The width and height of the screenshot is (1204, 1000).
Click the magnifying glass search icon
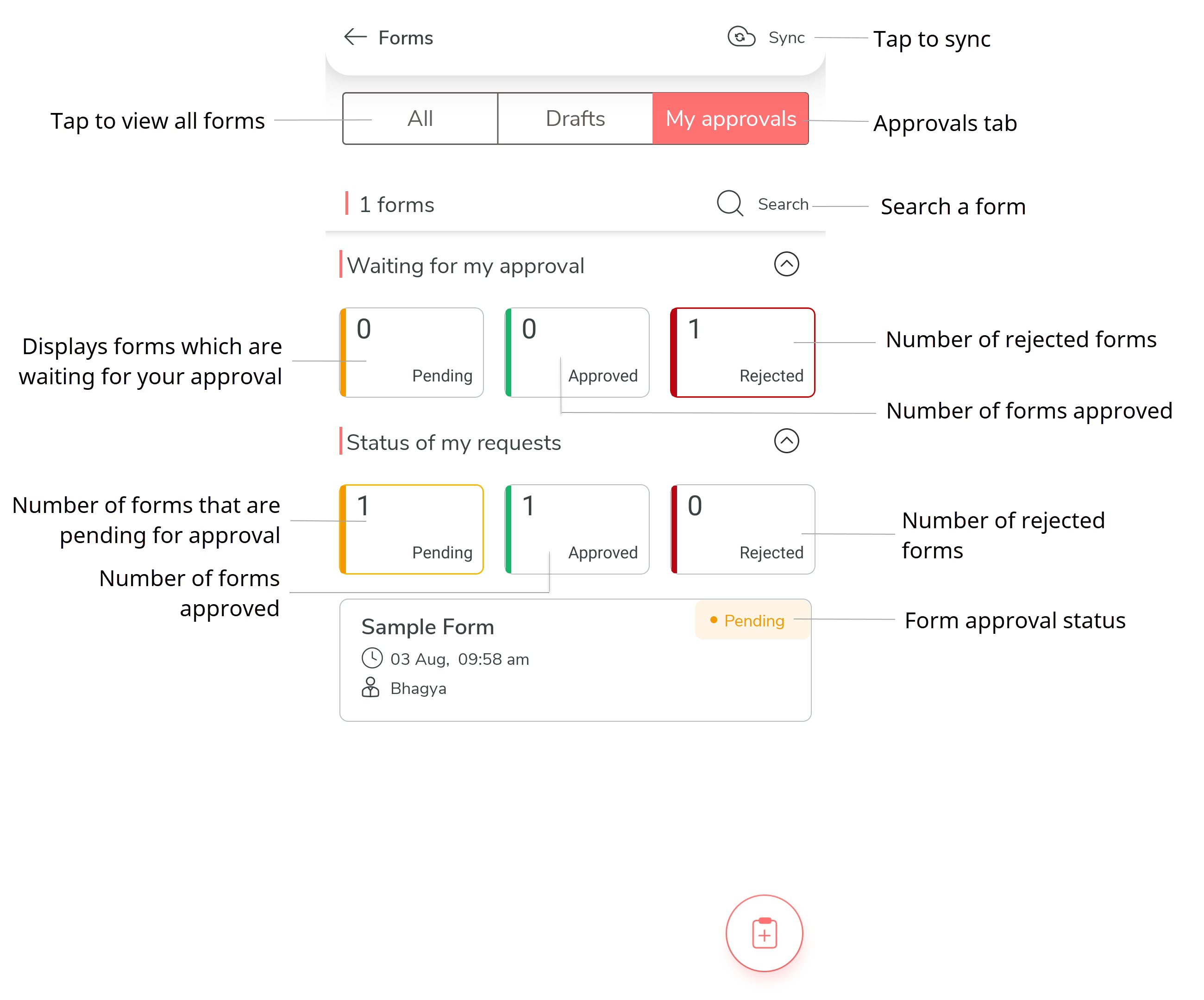[x=730, y=203]
